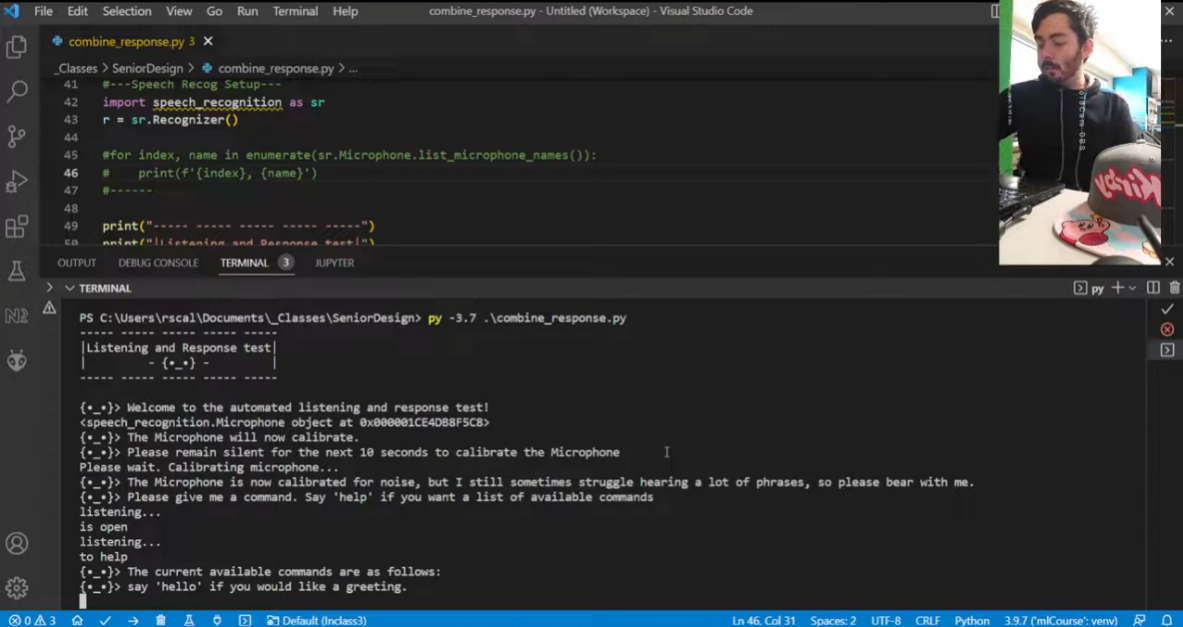The height and width of the screenshot is (627, 1183).
Task: Open the Explorer view in the activity bar
Action: pos(16,46)
